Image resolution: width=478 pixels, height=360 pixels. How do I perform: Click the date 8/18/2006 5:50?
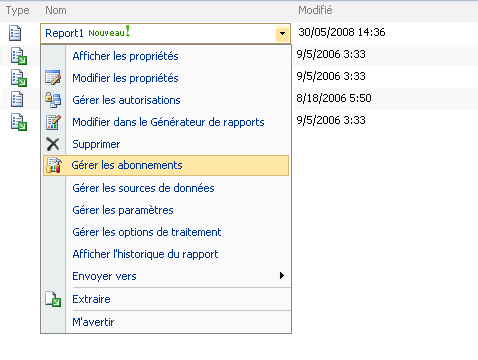334,98
